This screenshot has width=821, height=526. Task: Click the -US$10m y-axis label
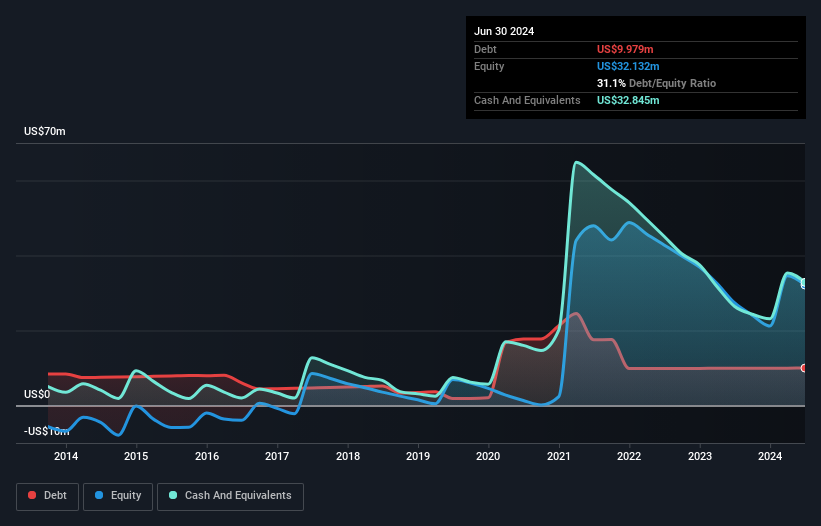[46, 431]
